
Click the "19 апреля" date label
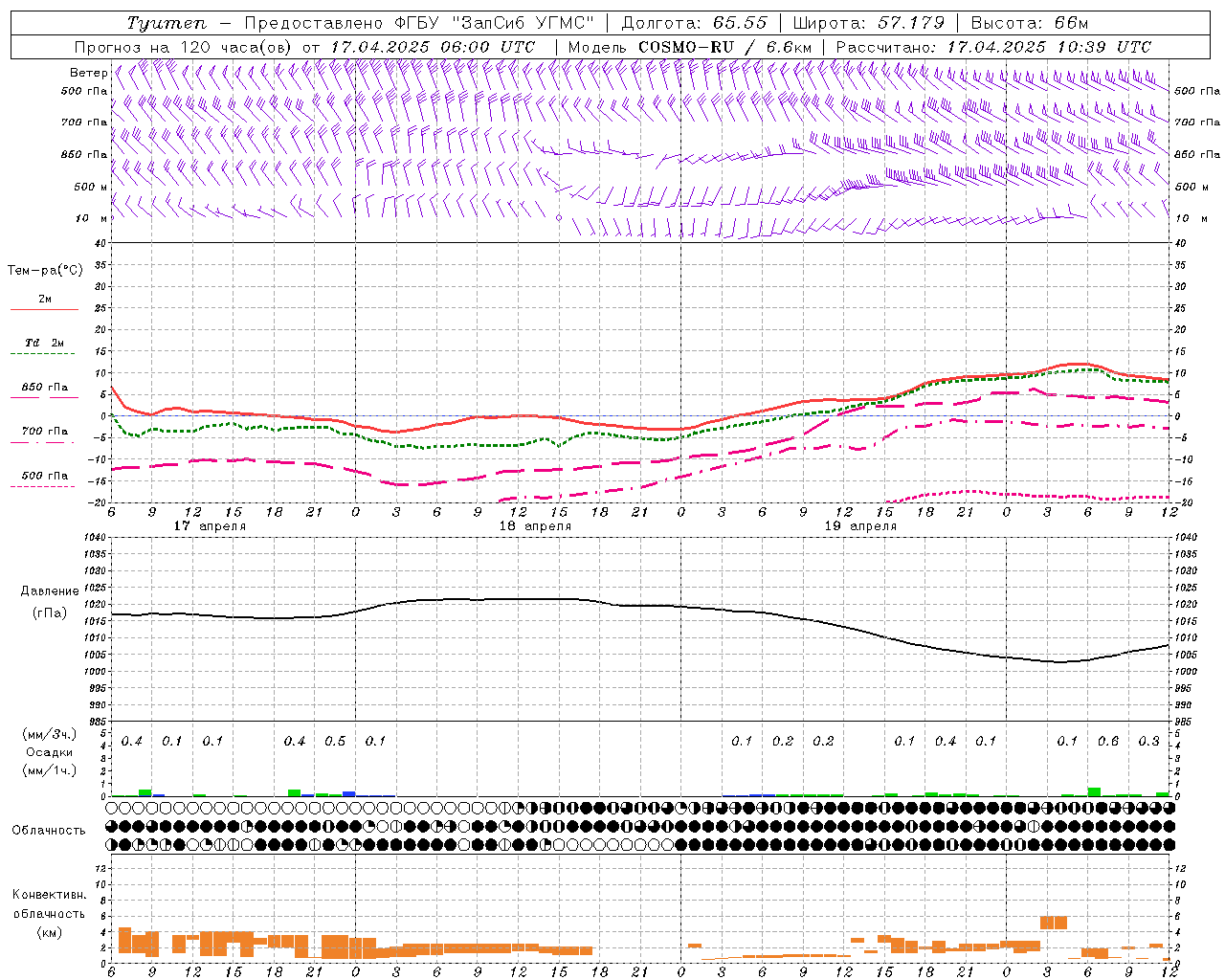[x=860, y=526]
